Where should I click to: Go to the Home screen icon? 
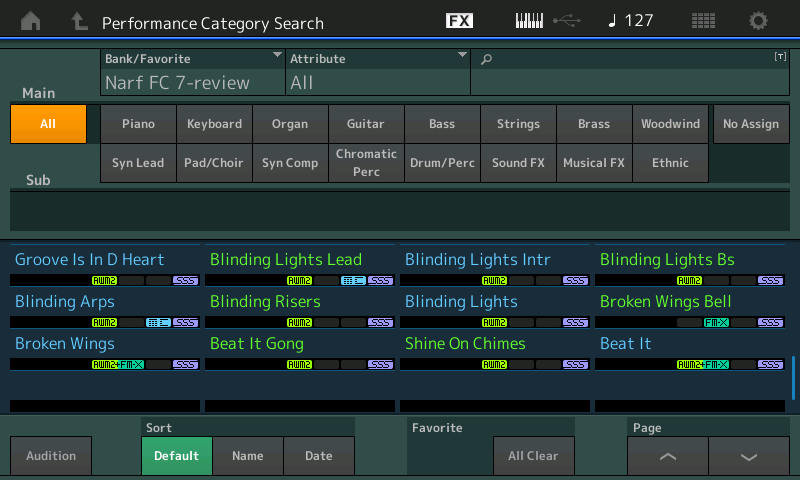tap(31, 21)
